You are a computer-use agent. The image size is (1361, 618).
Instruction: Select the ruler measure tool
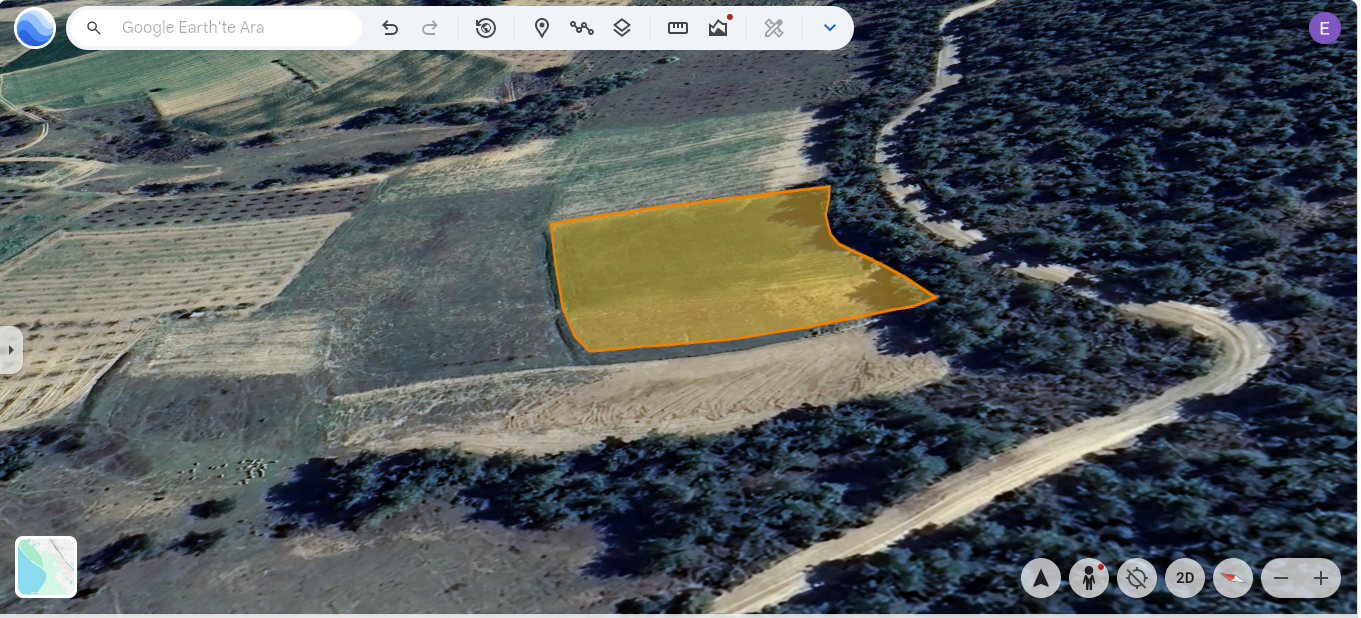point(678,28)
